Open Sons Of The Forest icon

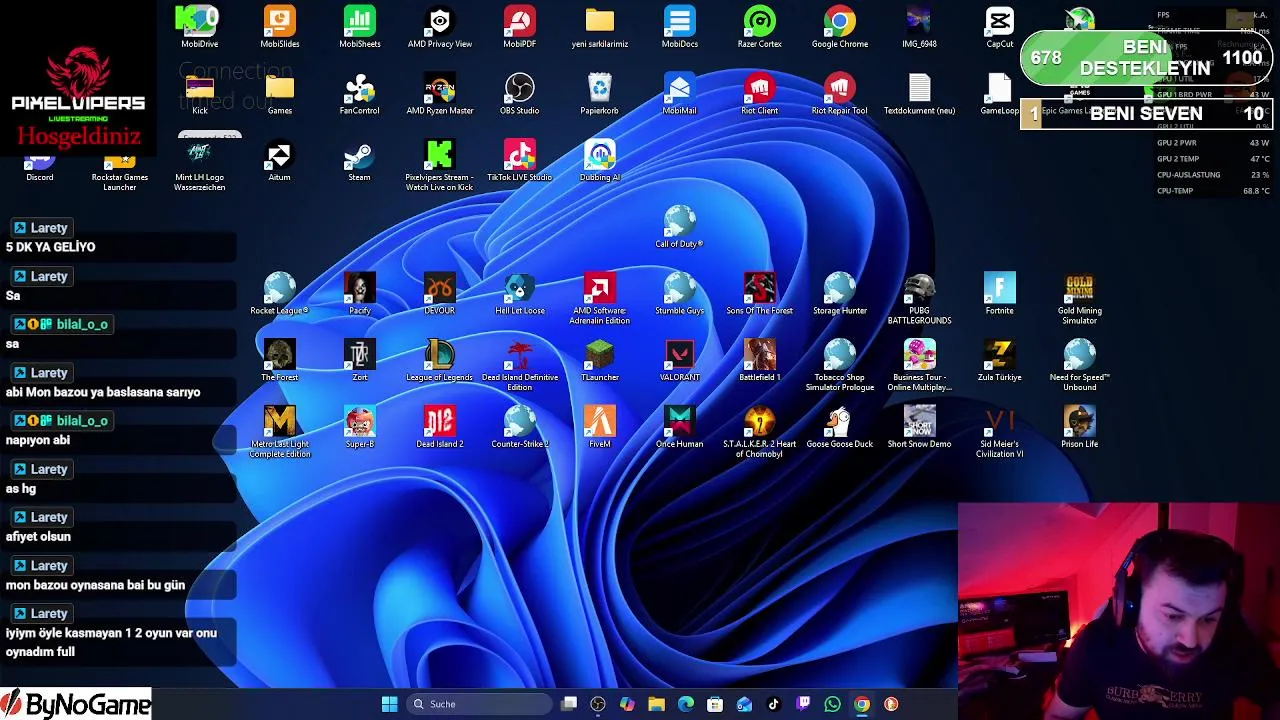click(x=759, y=294)
